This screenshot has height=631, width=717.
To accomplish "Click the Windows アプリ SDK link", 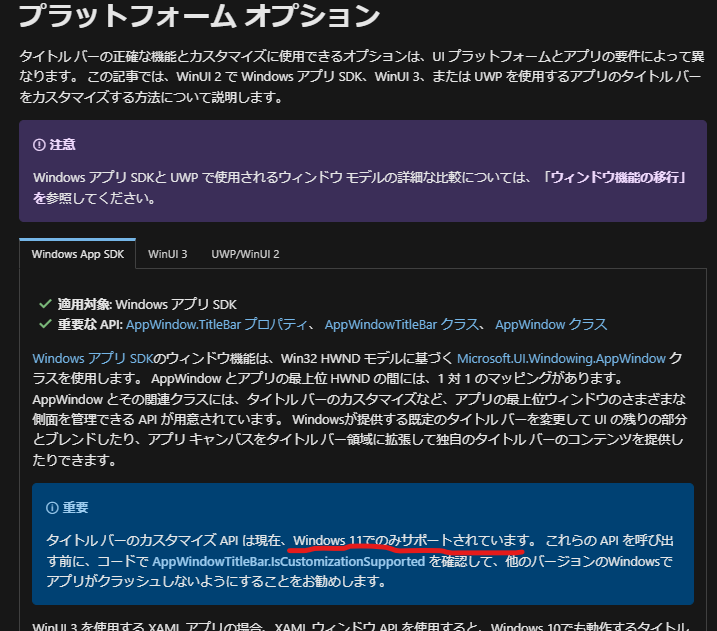I will [x=92, y=358].
